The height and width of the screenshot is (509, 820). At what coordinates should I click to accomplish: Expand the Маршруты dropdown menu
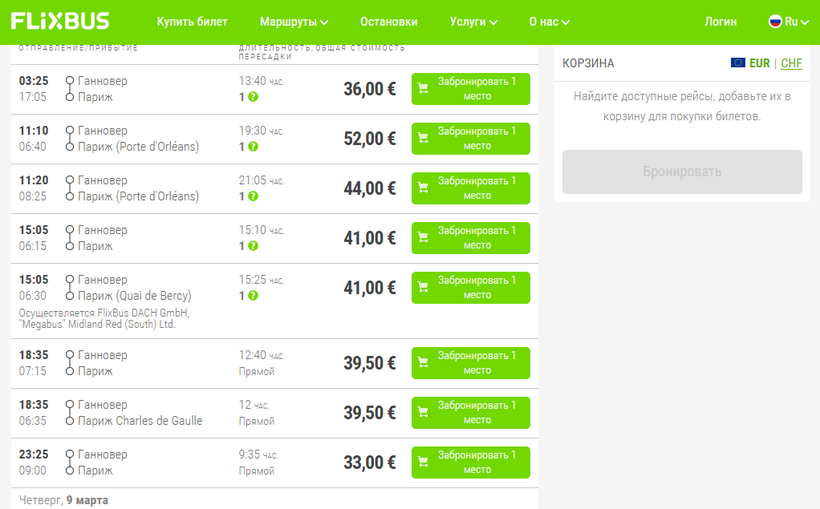293,22
